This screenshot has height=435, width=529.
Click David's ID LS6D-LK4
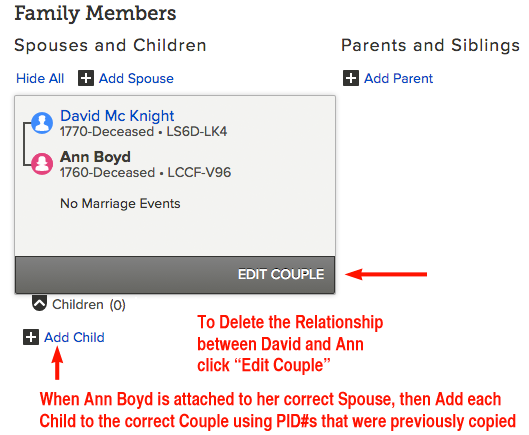(x=197, y=131)
